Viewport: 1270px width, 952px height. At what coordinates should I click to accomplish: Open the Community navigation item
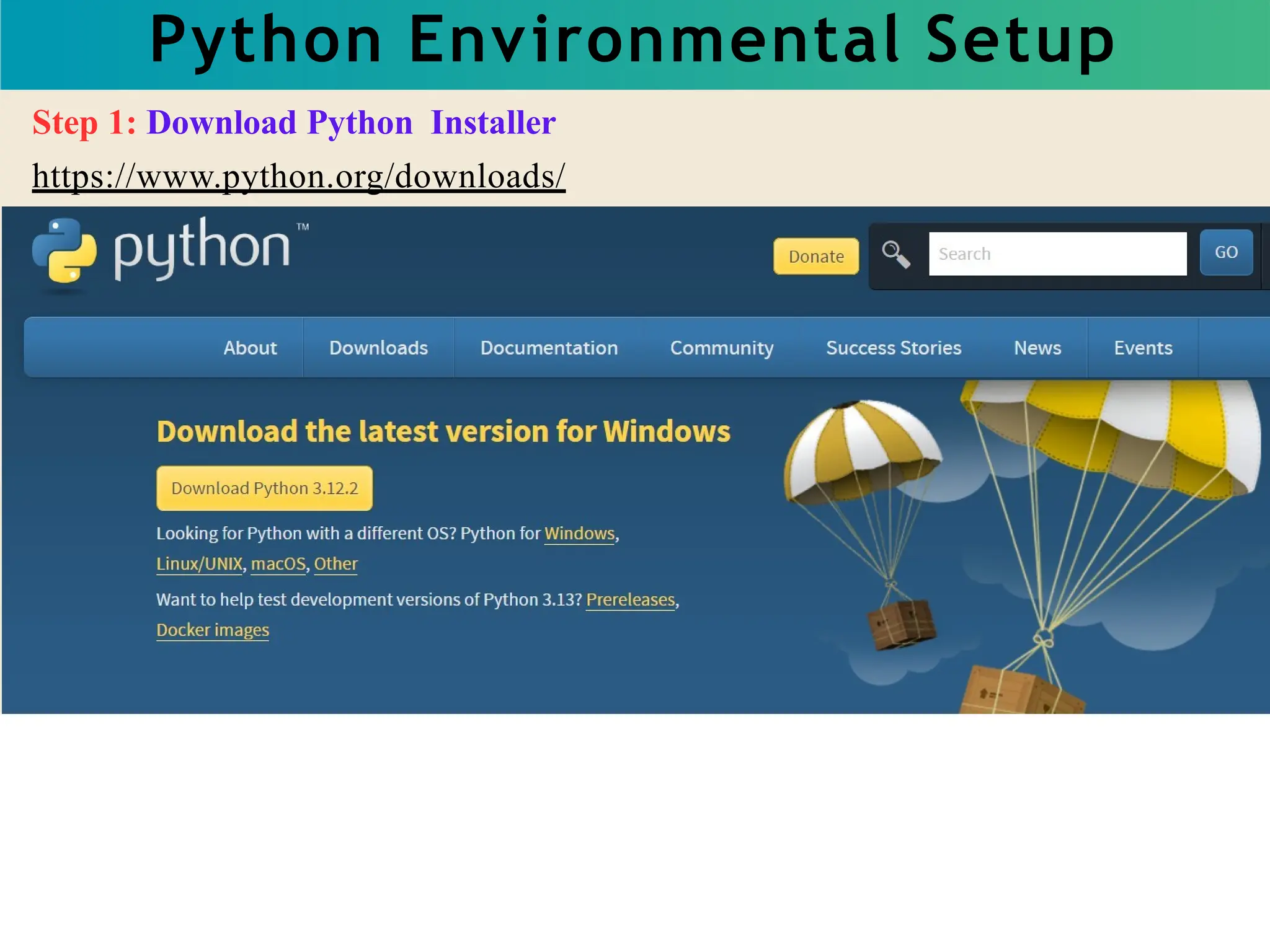pyautogui.click(x=722, y=348)
